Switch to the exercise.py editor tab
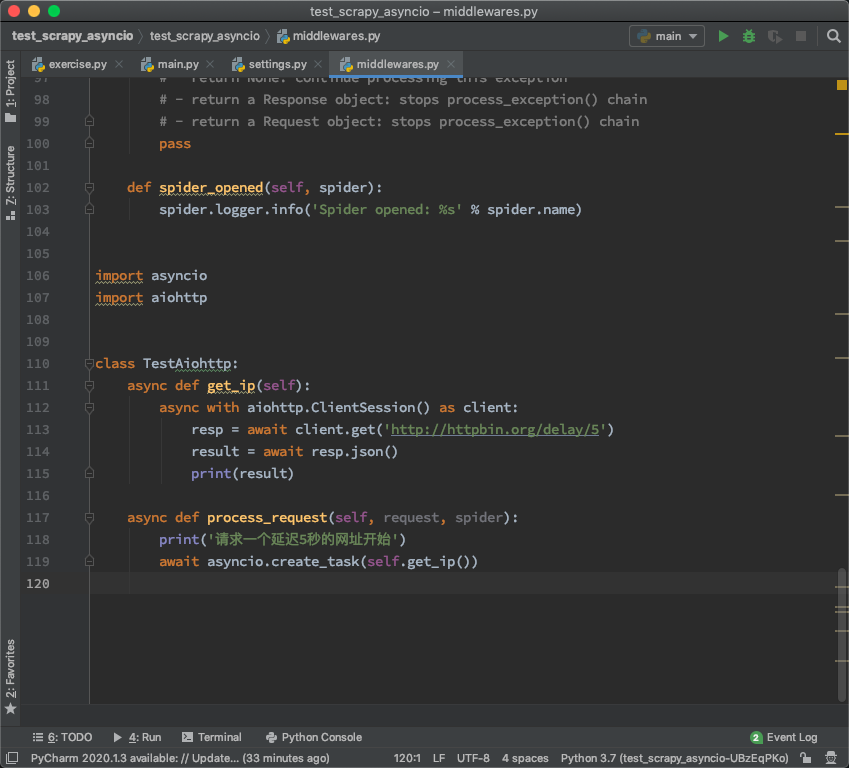The height and width of the screenshot is (768, 849). [x=77, y=64]
